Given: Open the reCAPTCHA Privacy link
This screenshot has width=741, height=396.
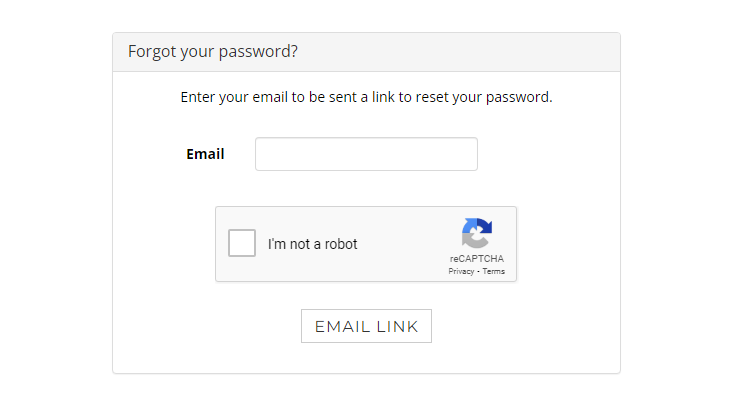Looking at the screenshot, I should [461, 271].
